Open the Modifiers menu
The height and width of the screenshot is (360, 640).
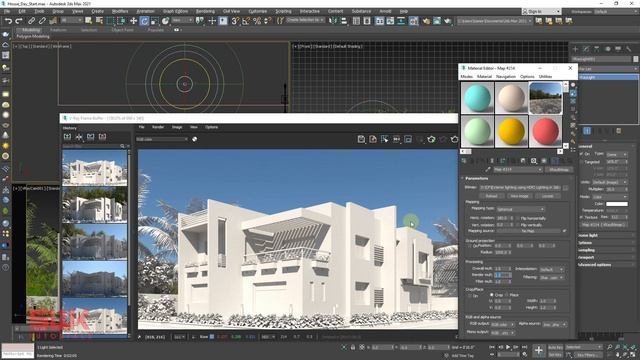click(x=120, y=11)
